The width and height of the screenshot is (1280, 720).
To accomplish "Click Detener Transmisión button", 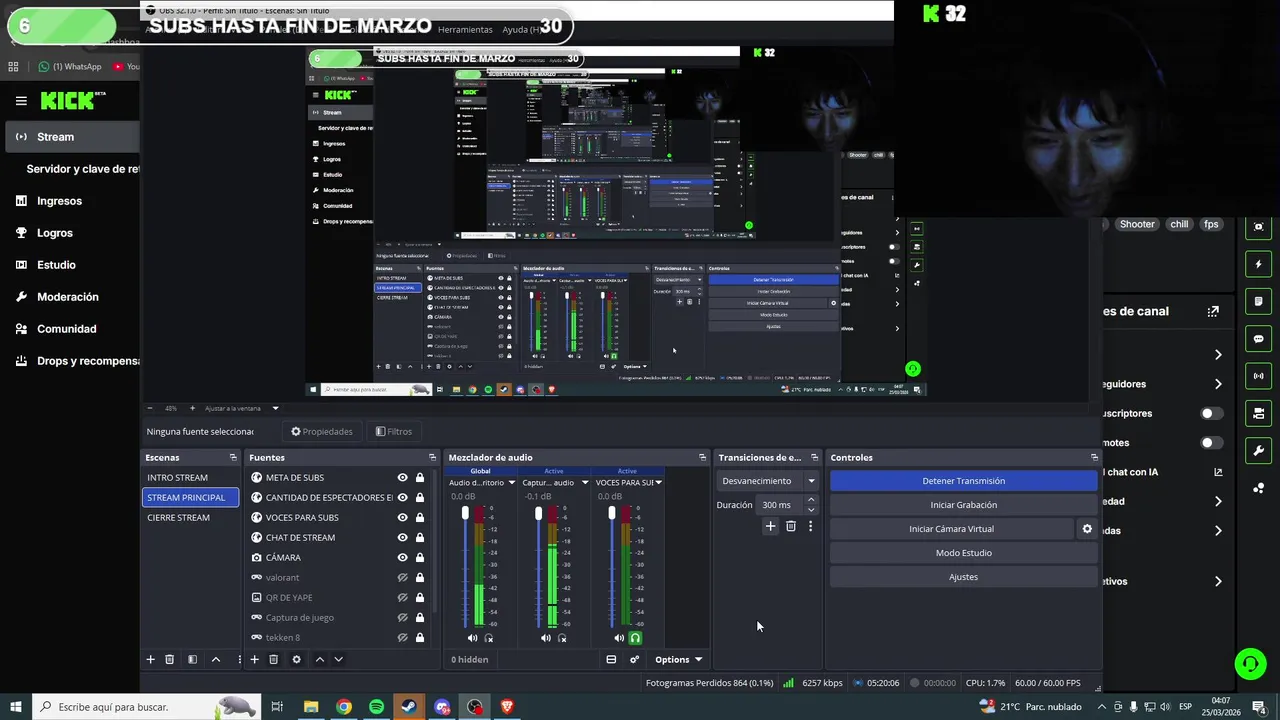I will [x=963, y=481].
